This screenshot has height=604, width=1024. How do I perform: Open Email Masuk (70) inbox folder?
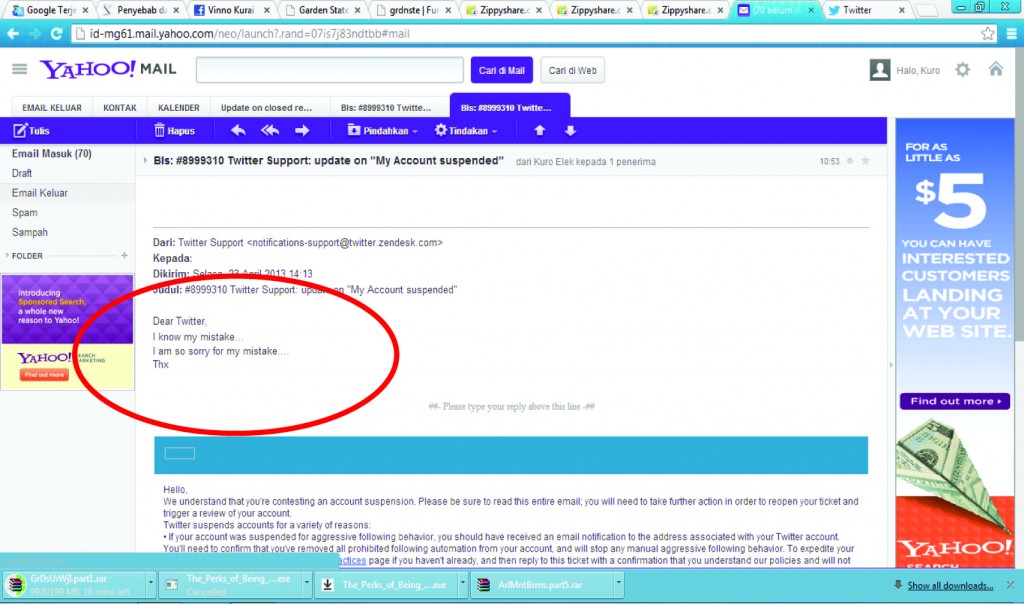52,153
